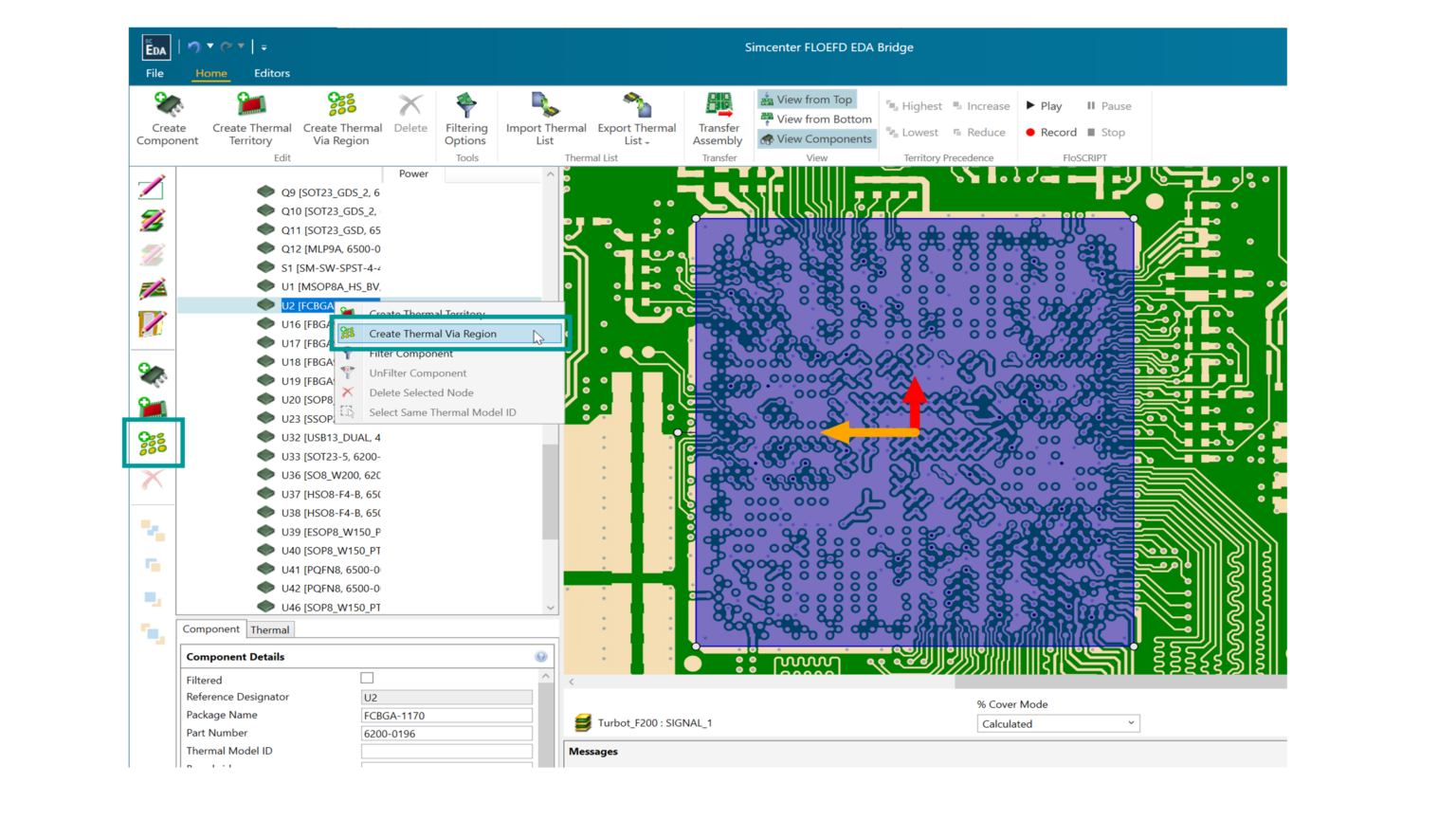This screenshot has height=819, width=1456.
Task: Click inside the Thermal Model ID input field
Action: pos(446,751)
